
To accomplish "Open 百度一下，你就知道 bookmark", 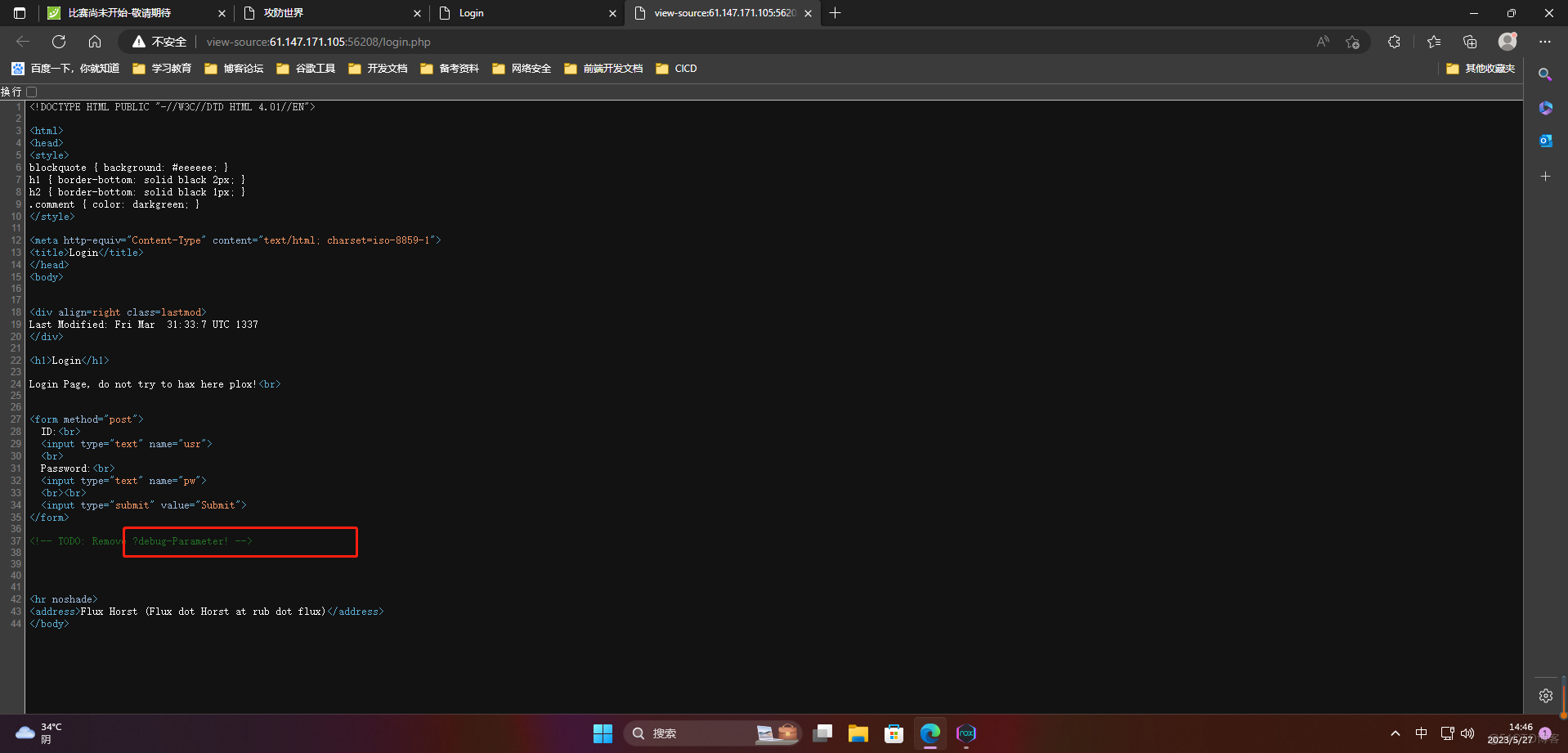I will pos(65,69).
